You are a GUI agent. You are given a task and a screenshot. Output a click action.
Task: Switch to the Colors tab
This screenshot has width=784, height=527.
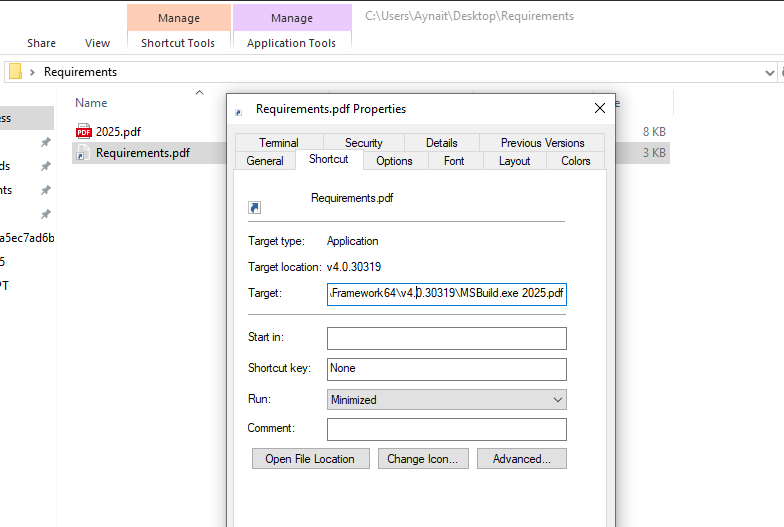[x=575, y=161]
